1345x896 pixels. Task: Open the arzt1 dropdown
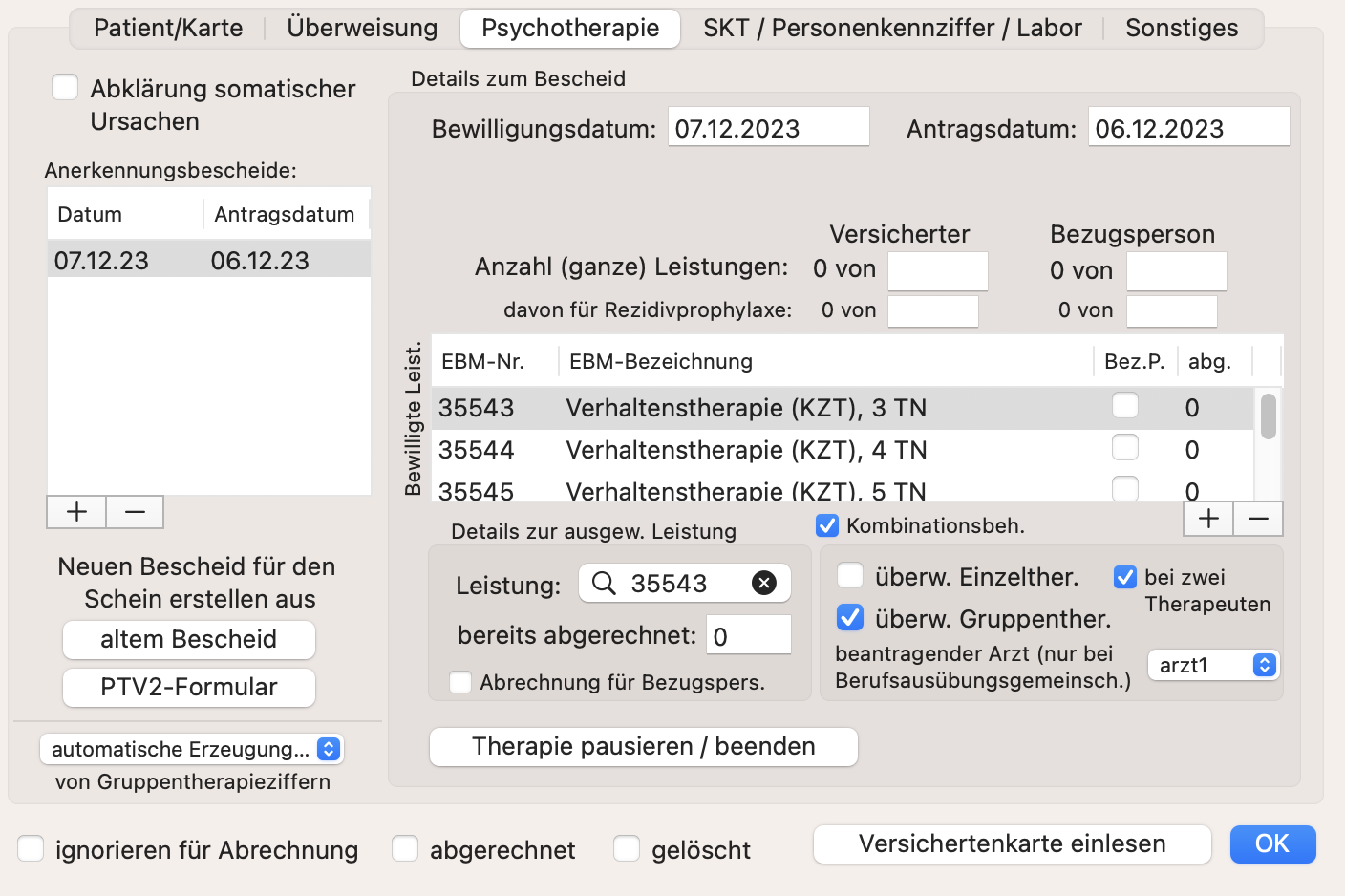pyautogui.click(x=1213, y=665)
